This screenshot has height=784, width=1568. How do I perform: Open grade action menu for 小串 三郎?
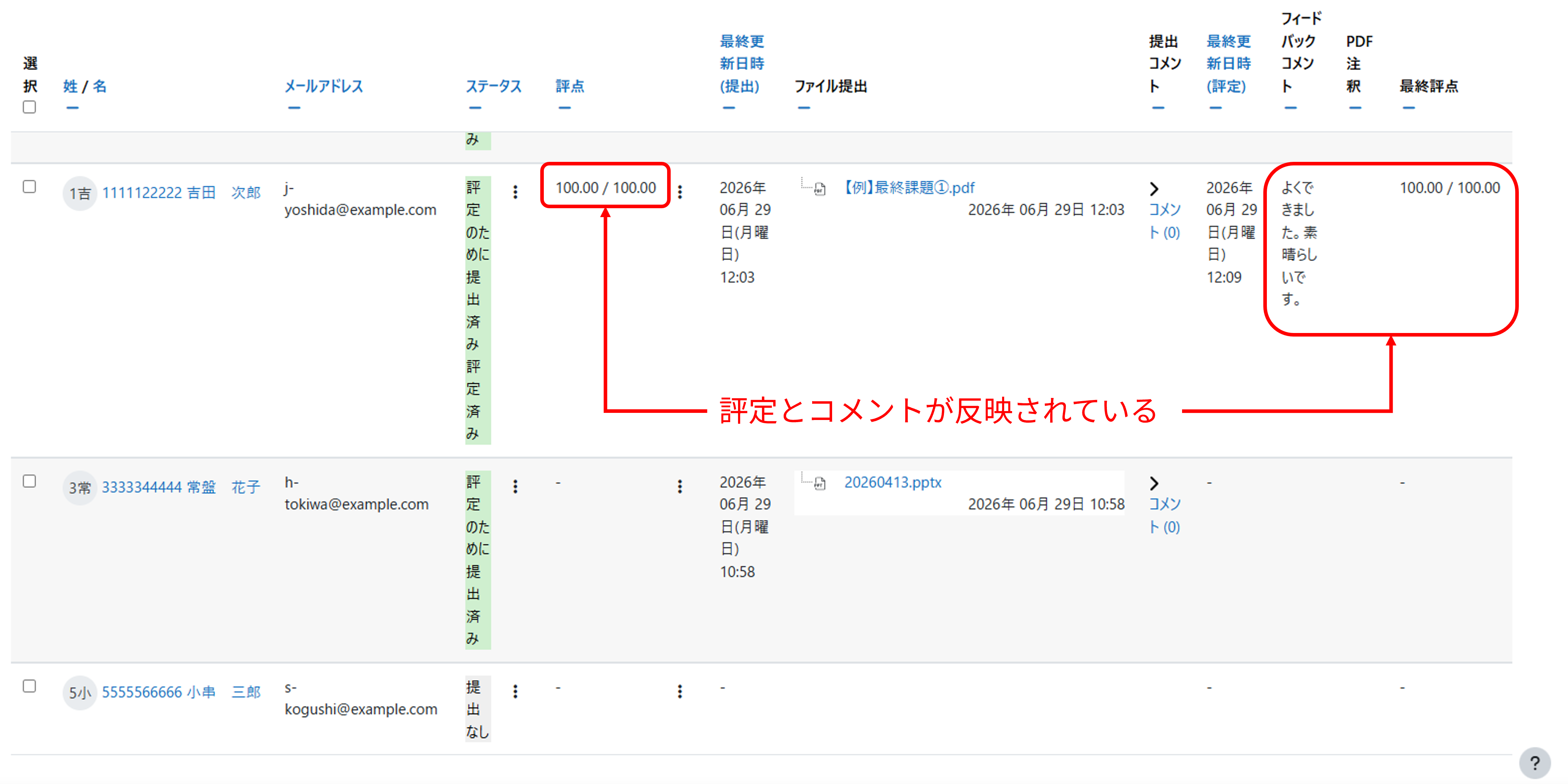pos(679,691)
